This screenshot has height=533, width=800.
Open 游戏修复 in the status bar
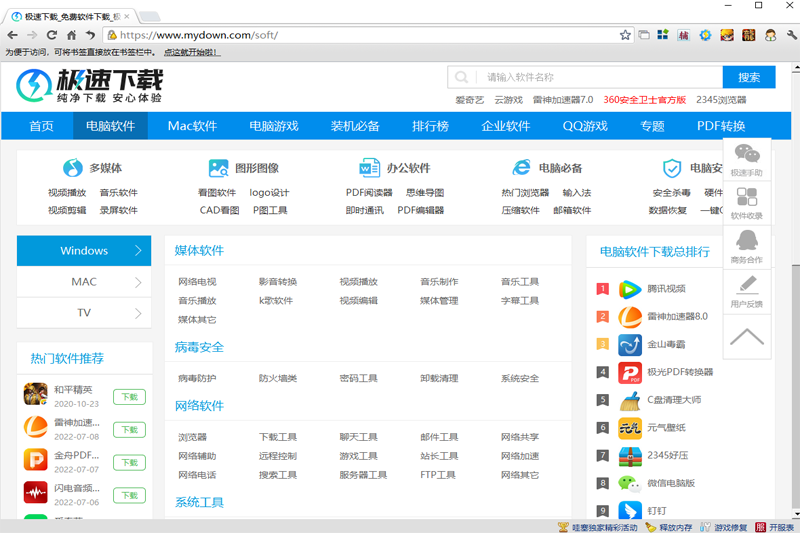tap(724, 527)
